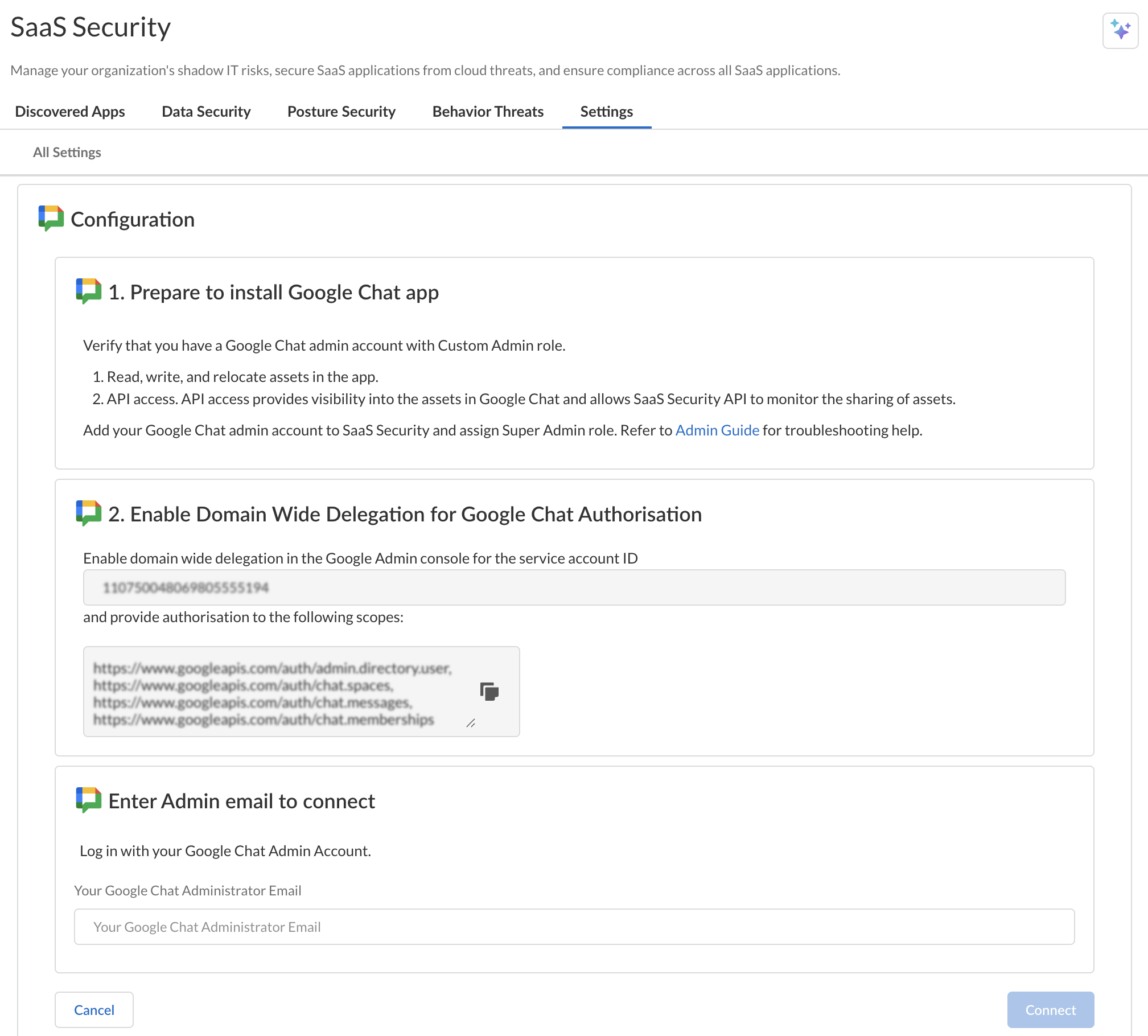This screenshot has height=1036, width=1148.
Task: Click Google Chat icon beside Enter Admin email
Action: (x=88, y=800)
